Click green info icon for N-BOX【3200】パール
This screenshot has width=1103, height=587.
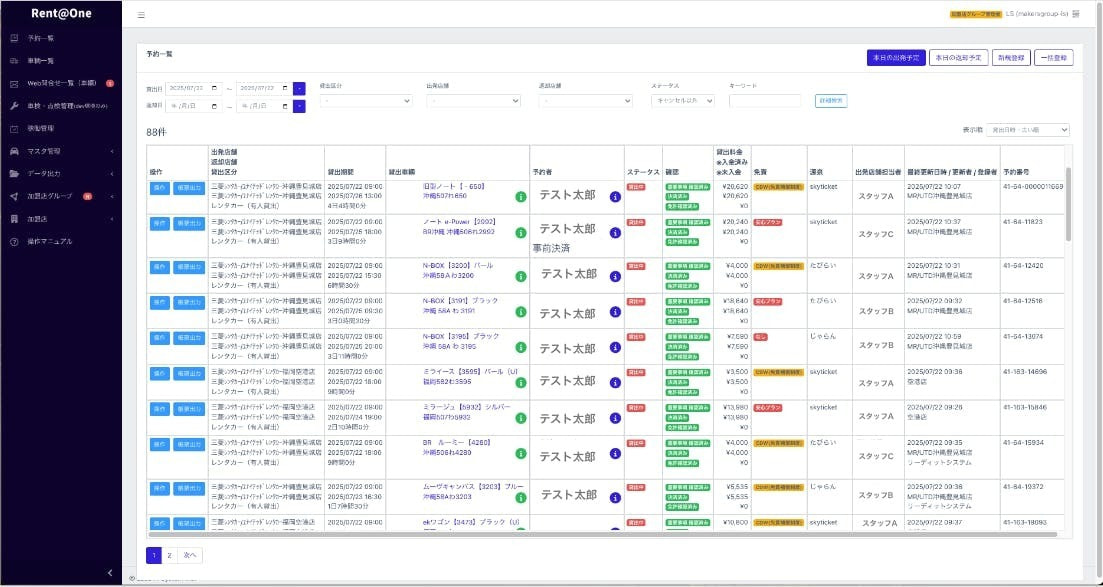520,274
